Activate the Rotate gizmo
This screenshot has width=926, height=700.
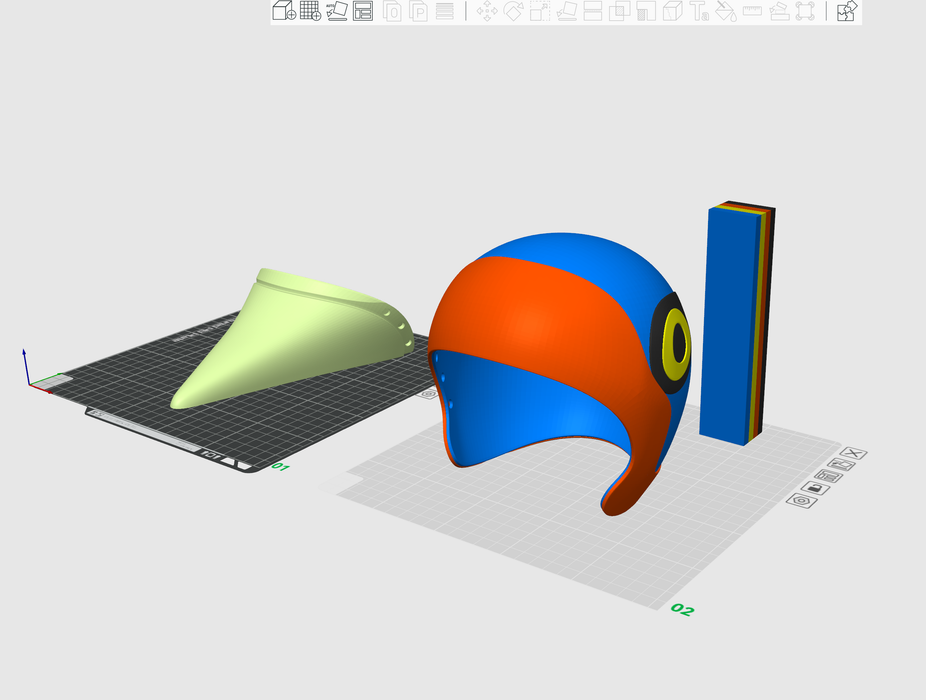tap(513, 11)
